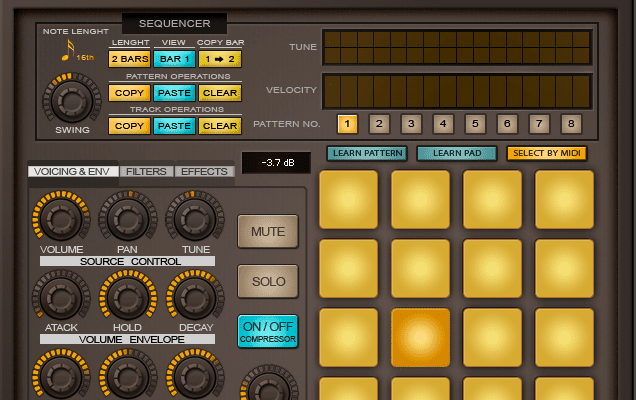This screenshot has height=400, width=636.
Task: Enable Learn Pad mode
Action: click(x=456, y=153)
